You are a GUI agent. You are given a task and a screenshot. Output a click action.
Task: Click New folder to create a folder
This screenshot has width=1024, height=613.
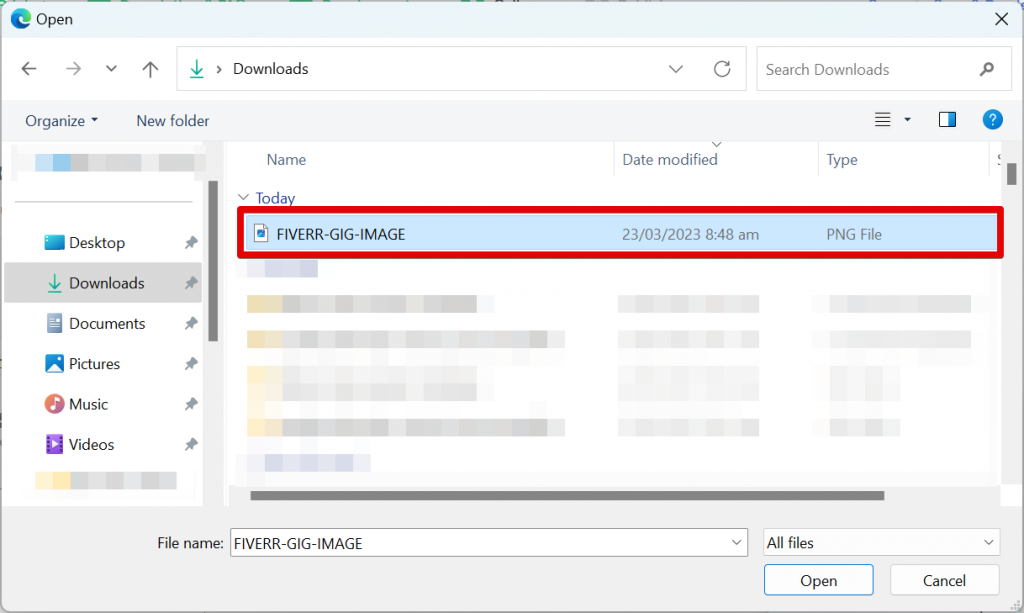click(x=172, y=120)
